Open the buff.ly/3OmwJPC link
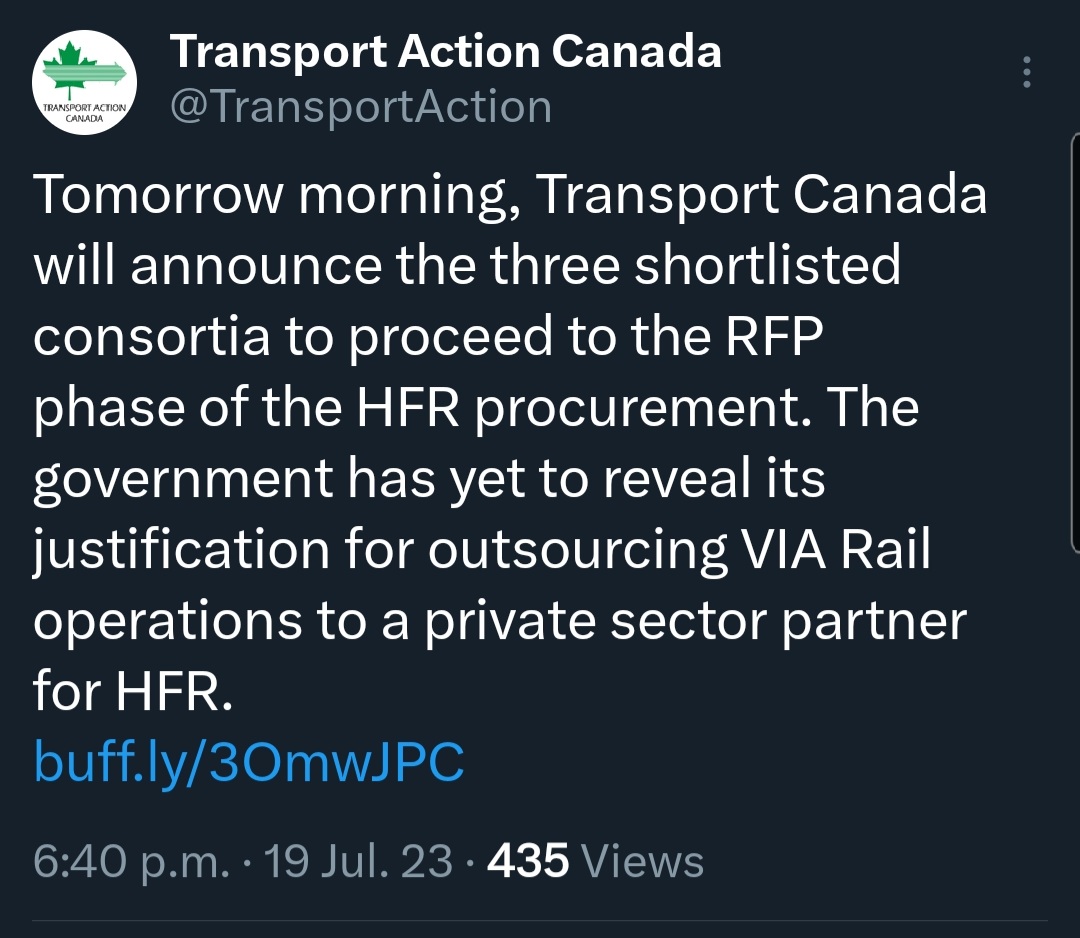1080x938 pixels. pyautogui.click(x=249, y=762)
